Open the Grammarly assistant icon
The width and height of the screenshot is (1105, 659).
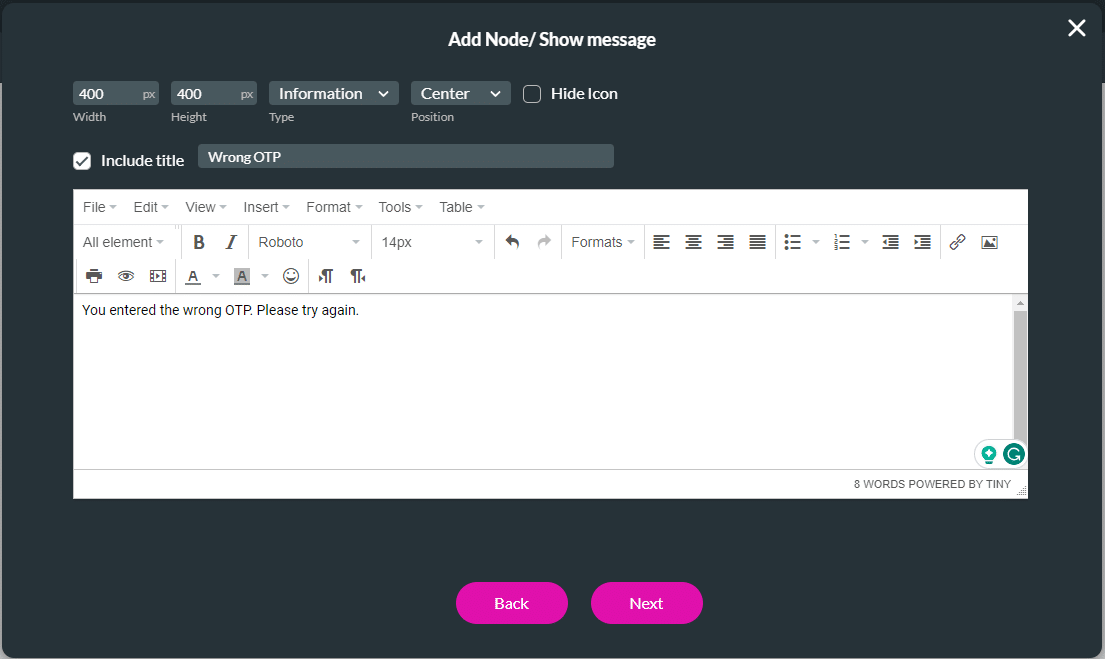pyautogui.click(x=1013, y=453)
